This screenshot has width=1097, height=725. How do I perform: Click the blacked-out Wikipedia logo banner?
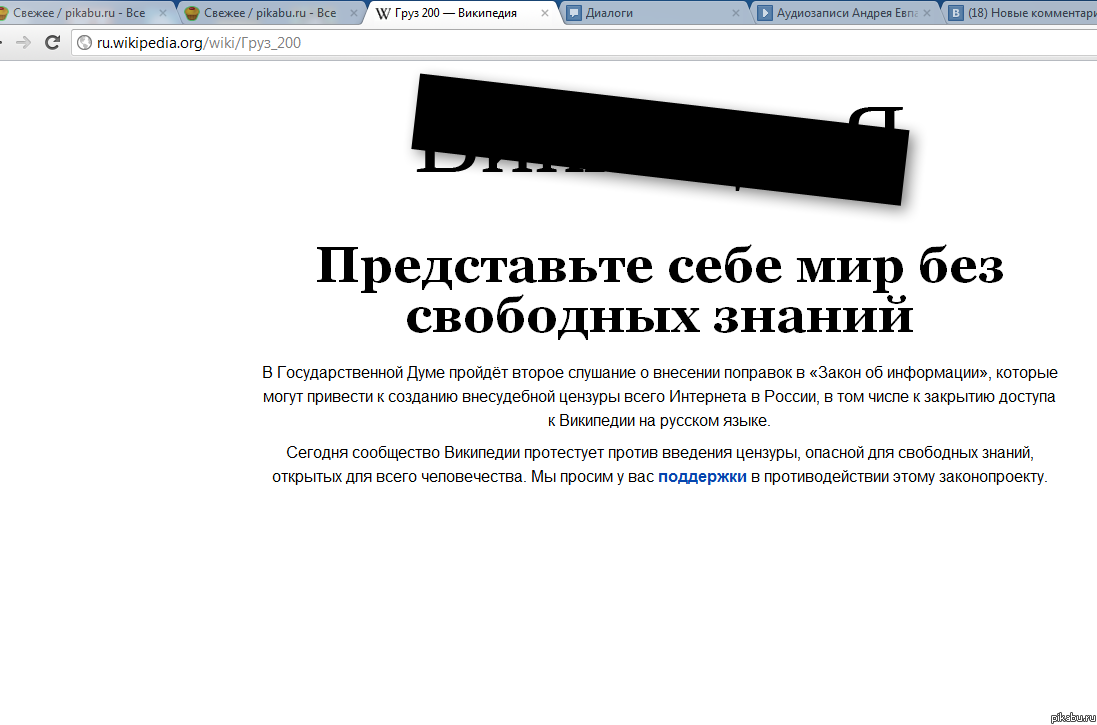(660, 140)
